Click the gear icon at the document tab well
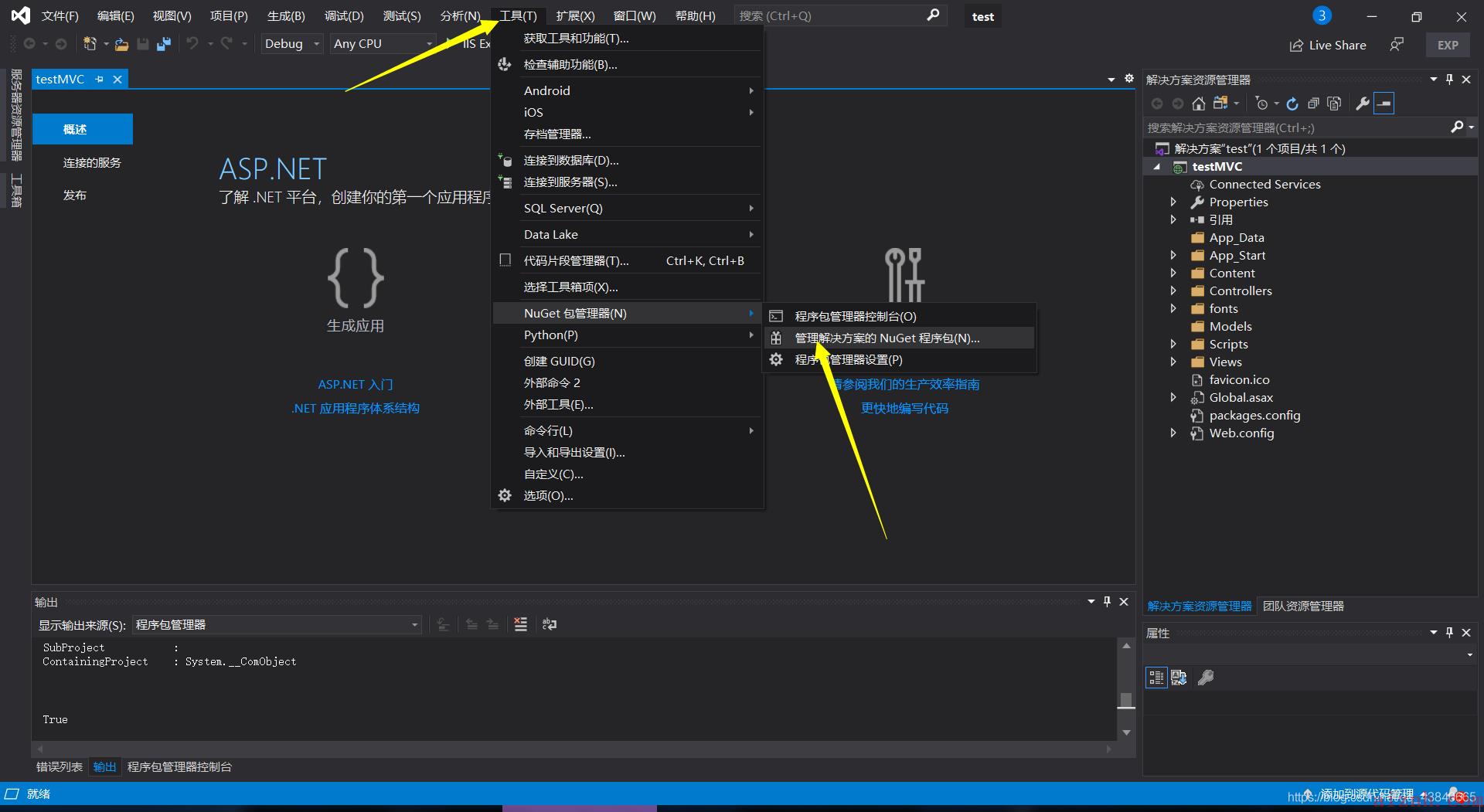 coord(1128,79)
